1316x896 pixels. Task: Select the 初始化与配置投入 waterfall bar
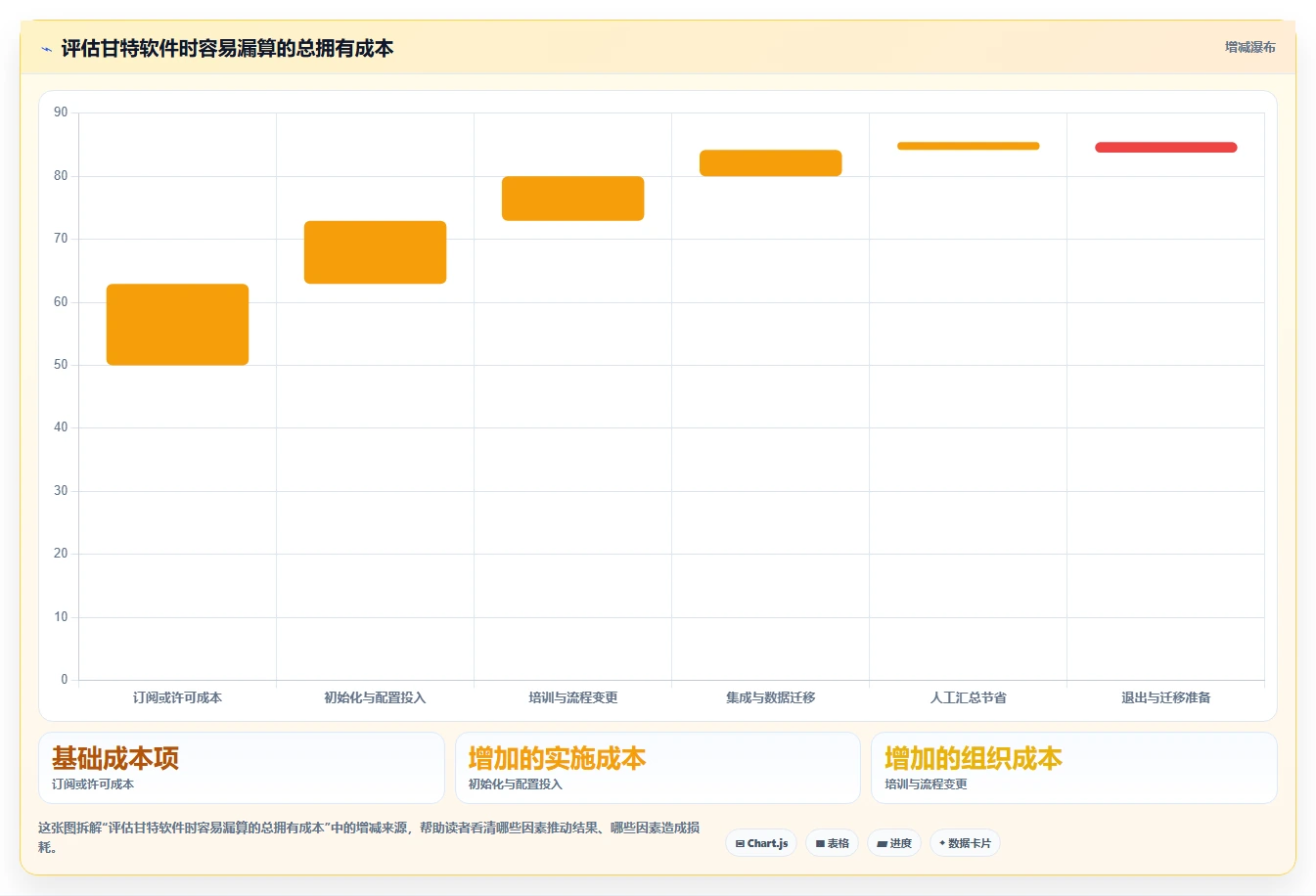click(375, 252)
